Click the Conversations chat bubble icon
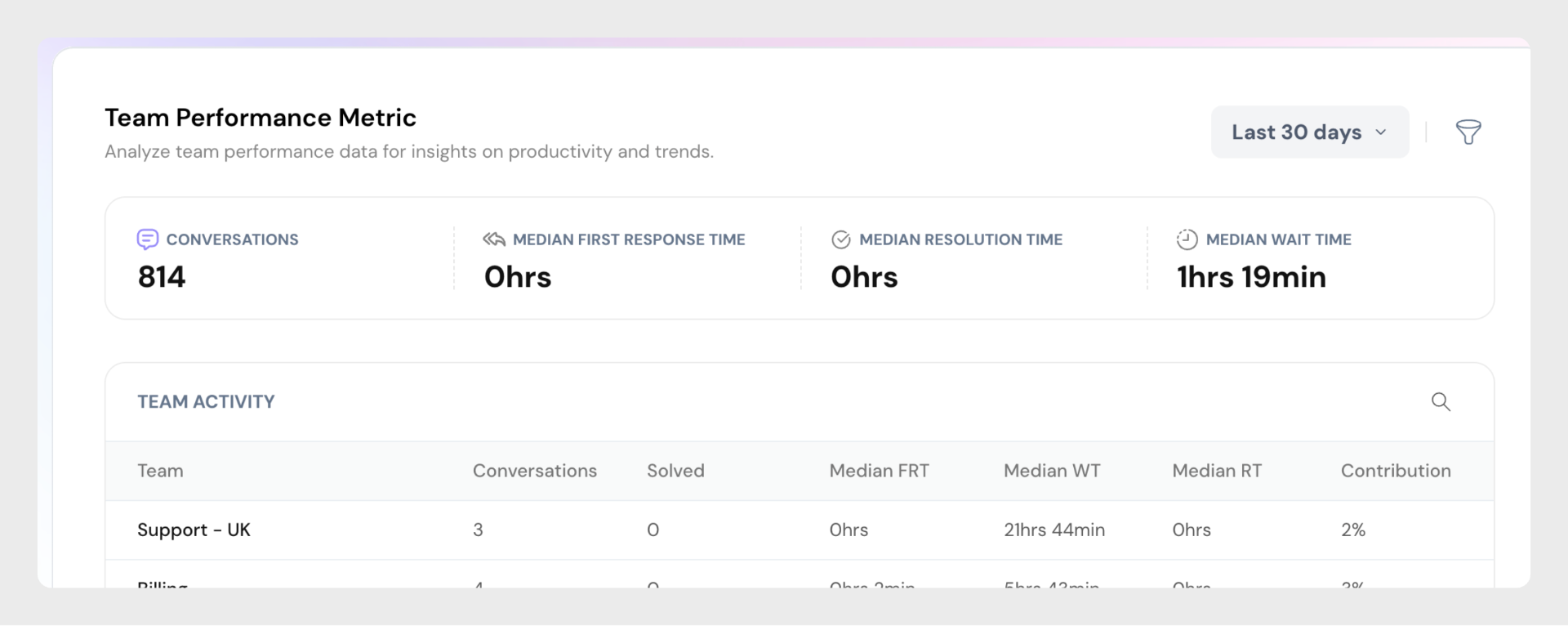Image resolution: width=1568 pixels, height=626 pixels. (x=148, y=239)
